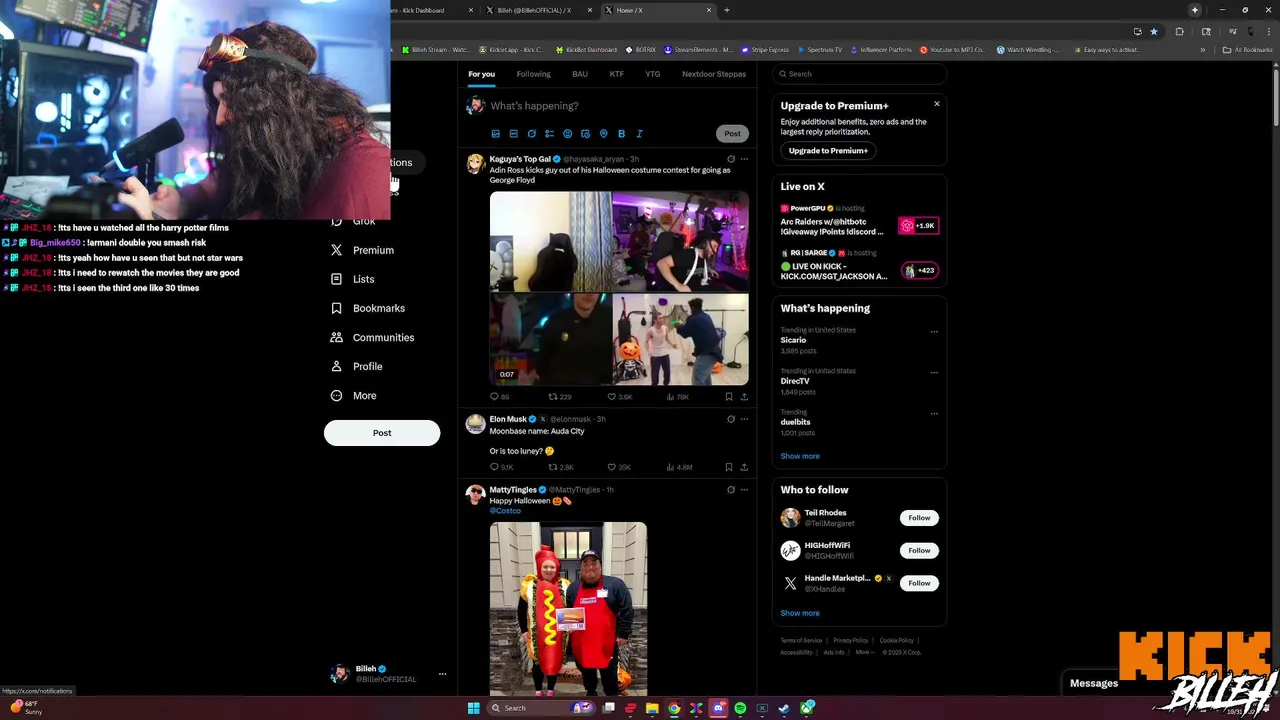Follow Handle Marketplace
The image size is (1280, 720).
919,583
